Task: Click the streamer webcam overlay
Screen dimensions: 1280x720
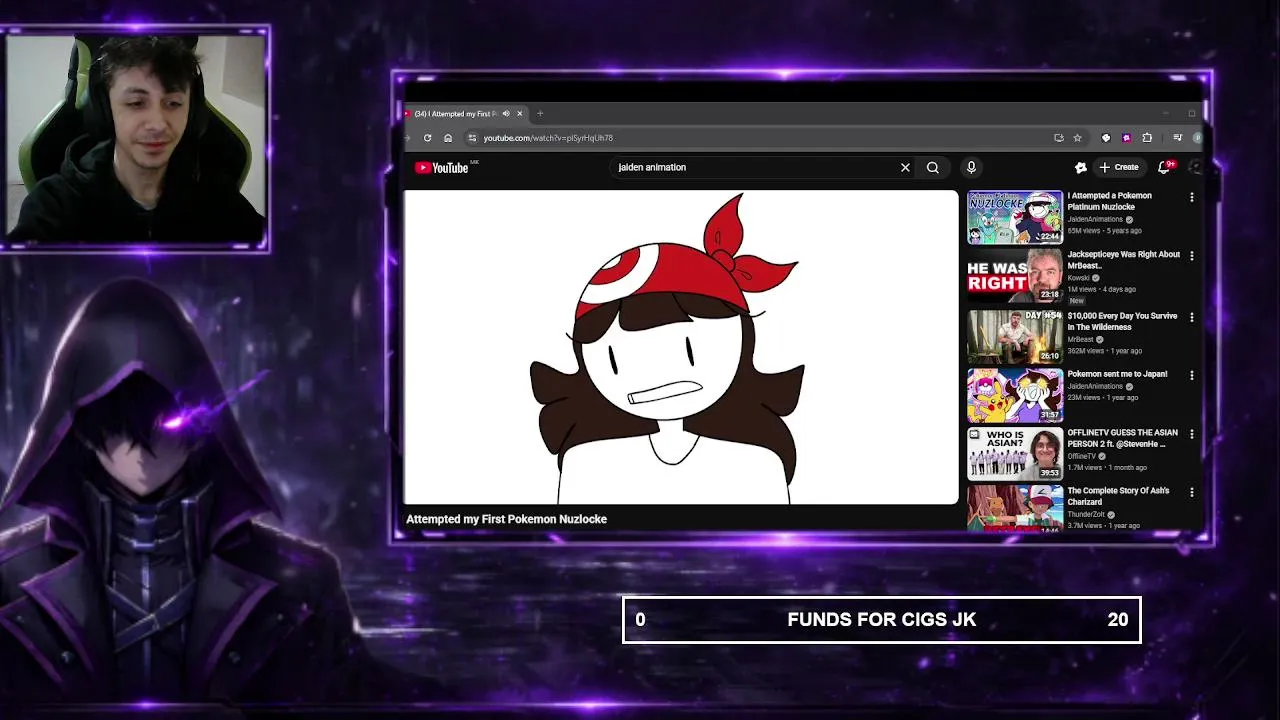Action: (x=136, y=138)
